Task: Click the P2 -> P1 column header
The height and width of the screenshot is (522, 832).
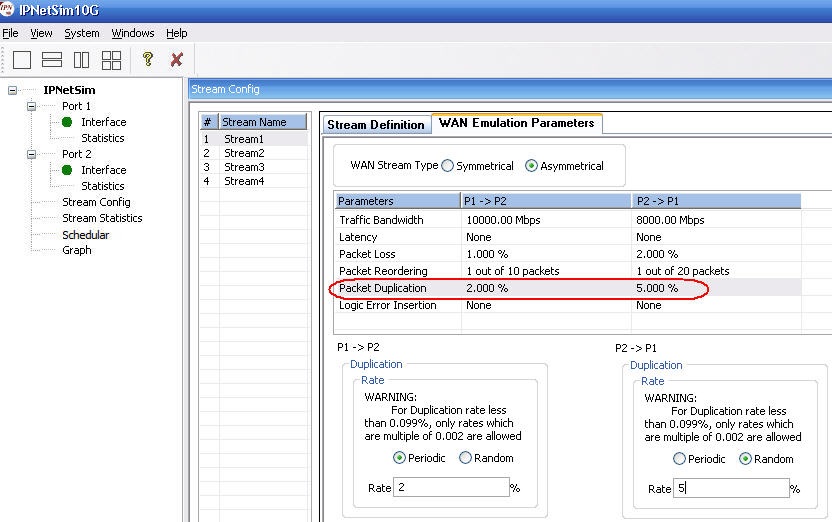Action: pos(716,201)
